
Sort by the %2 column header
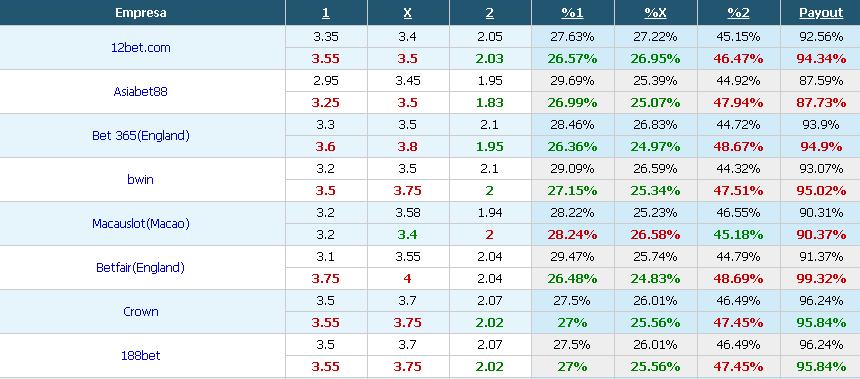coord(738,13)
